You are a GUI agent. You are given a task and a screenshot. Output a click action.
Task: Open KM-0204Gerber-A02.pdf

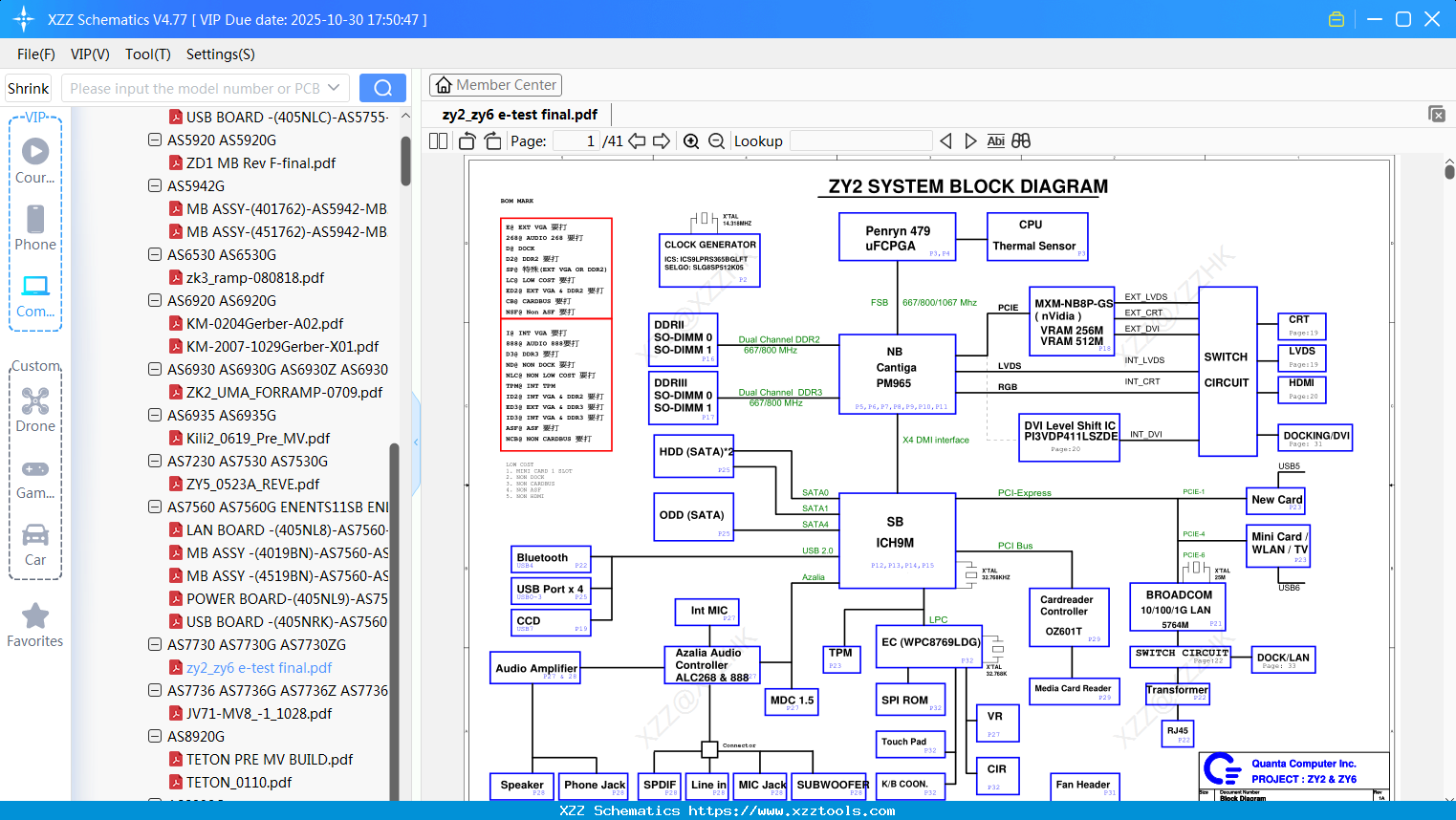[265, 323]
